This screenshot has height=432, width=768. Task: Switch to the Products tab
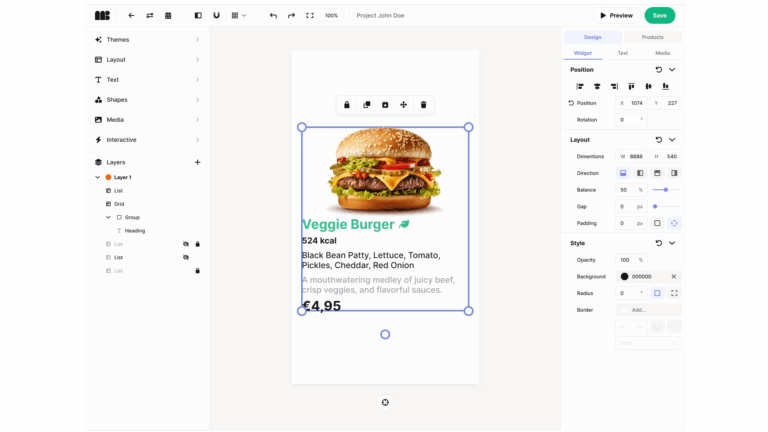click(x=652, y=37)
